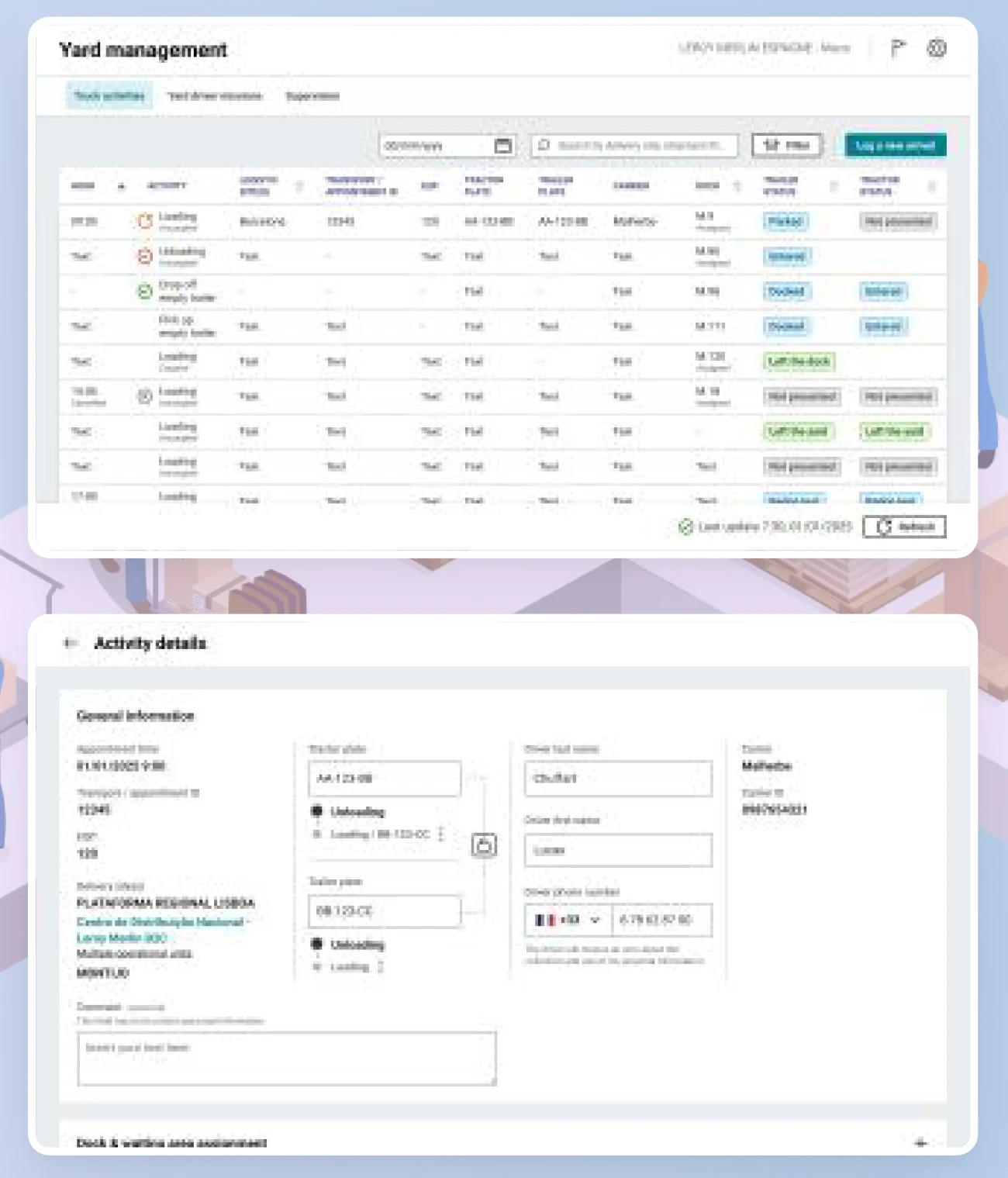Viewport: 1008px width, 1178px height.
Task: Click the magnifier icon in the search box
Action: pyautogui.click(x=544, y=145)
